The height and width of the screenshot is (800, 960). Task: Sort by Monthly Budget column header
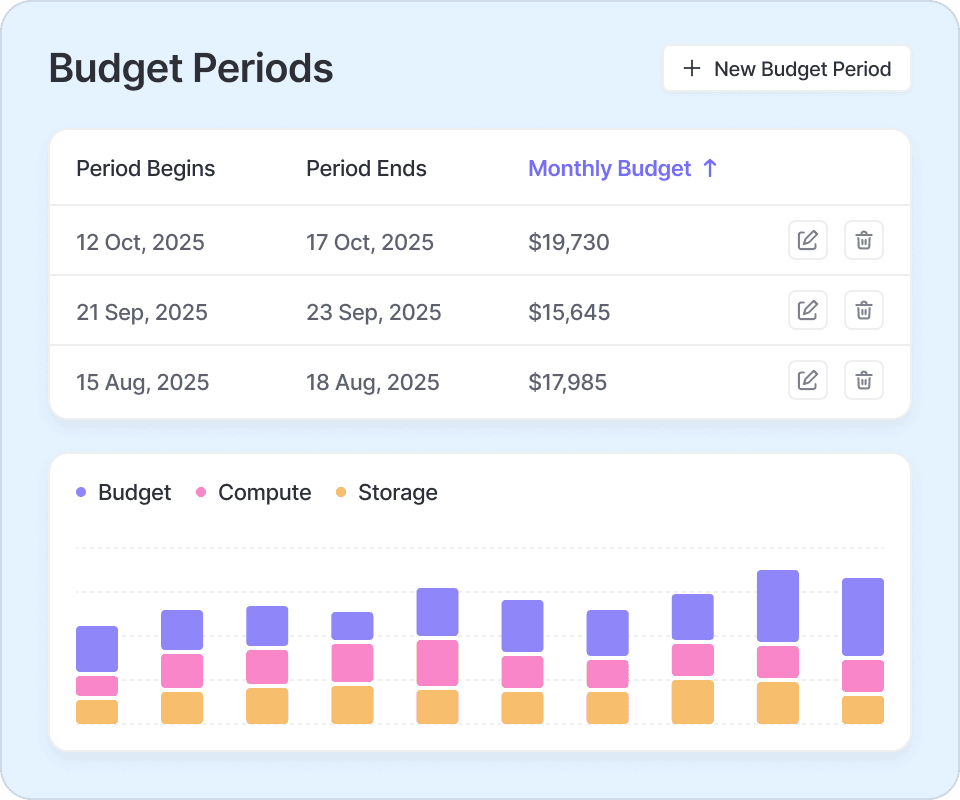(x=609, y=169)
